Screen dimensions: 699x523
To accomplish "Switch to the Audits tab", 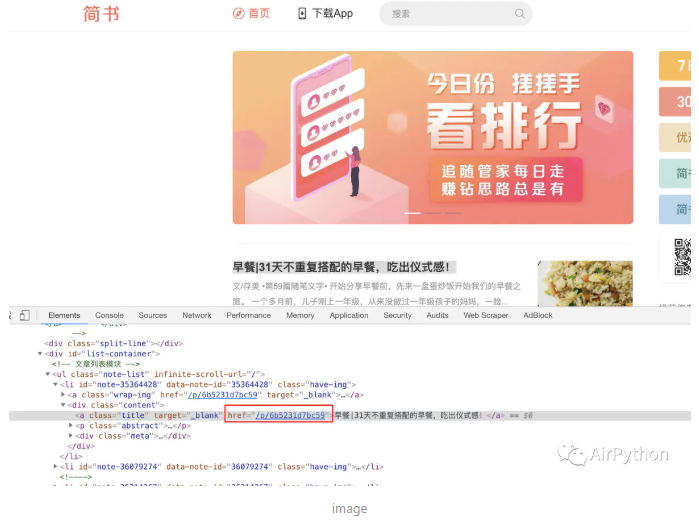I will coord(437,315).
